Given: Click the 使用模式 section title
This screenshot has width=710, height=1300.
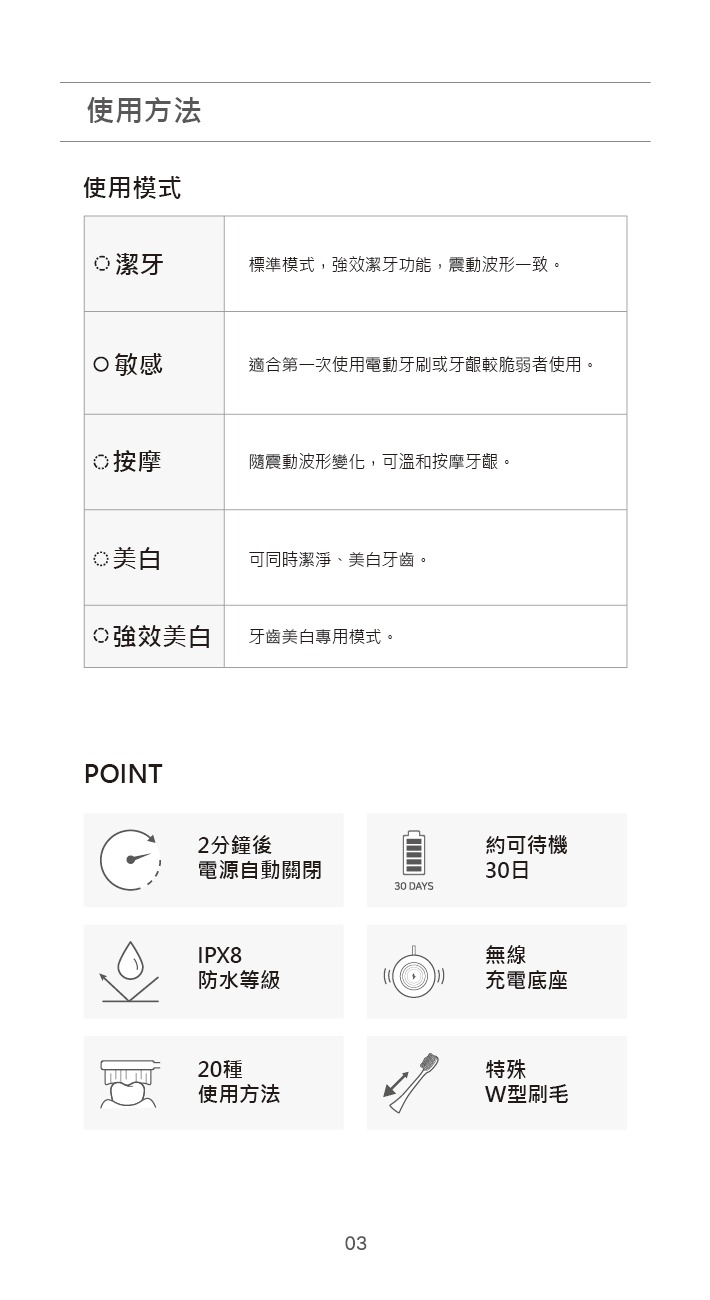Looking at the screenshot, I should point(132,188).
